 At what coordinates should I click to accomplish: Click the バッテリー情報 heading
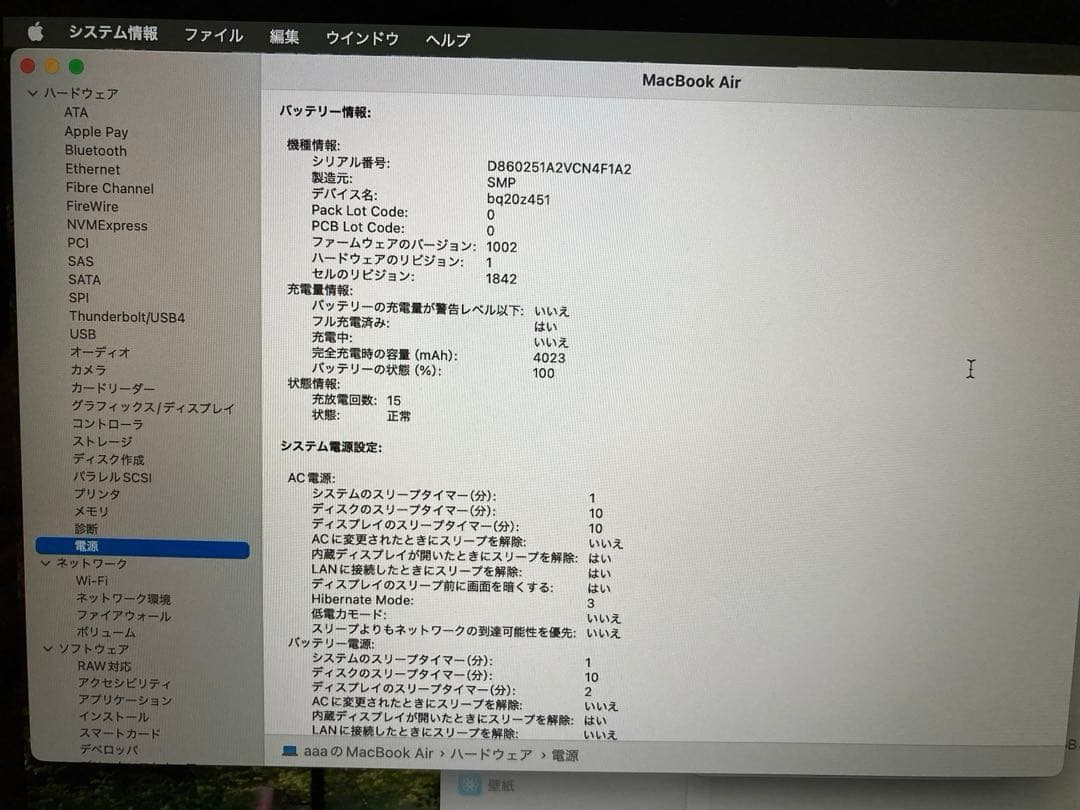point(324,112)
